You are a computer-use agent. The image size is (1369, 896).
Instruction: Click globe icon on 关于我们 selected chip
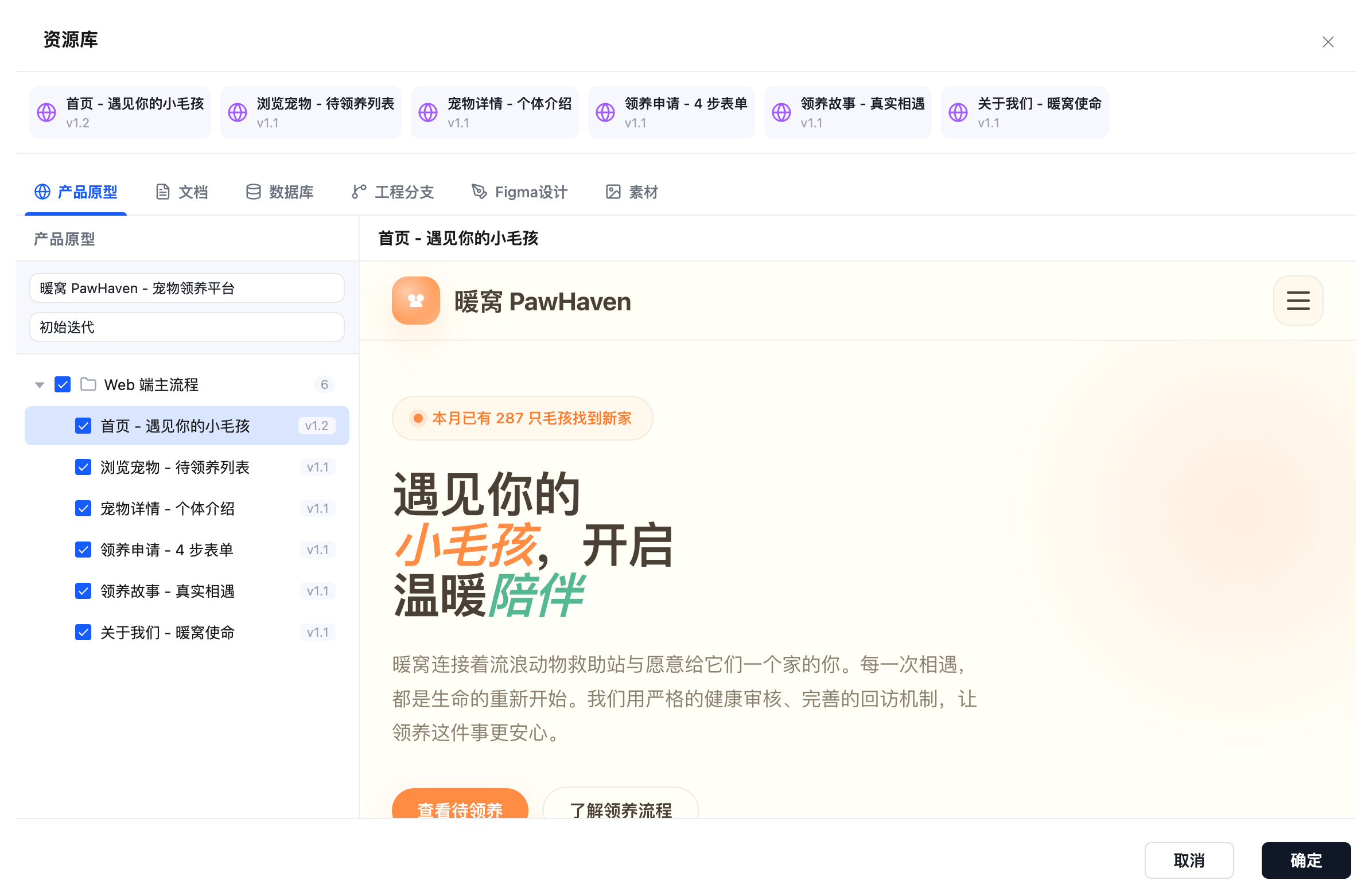tap(958, 113)
